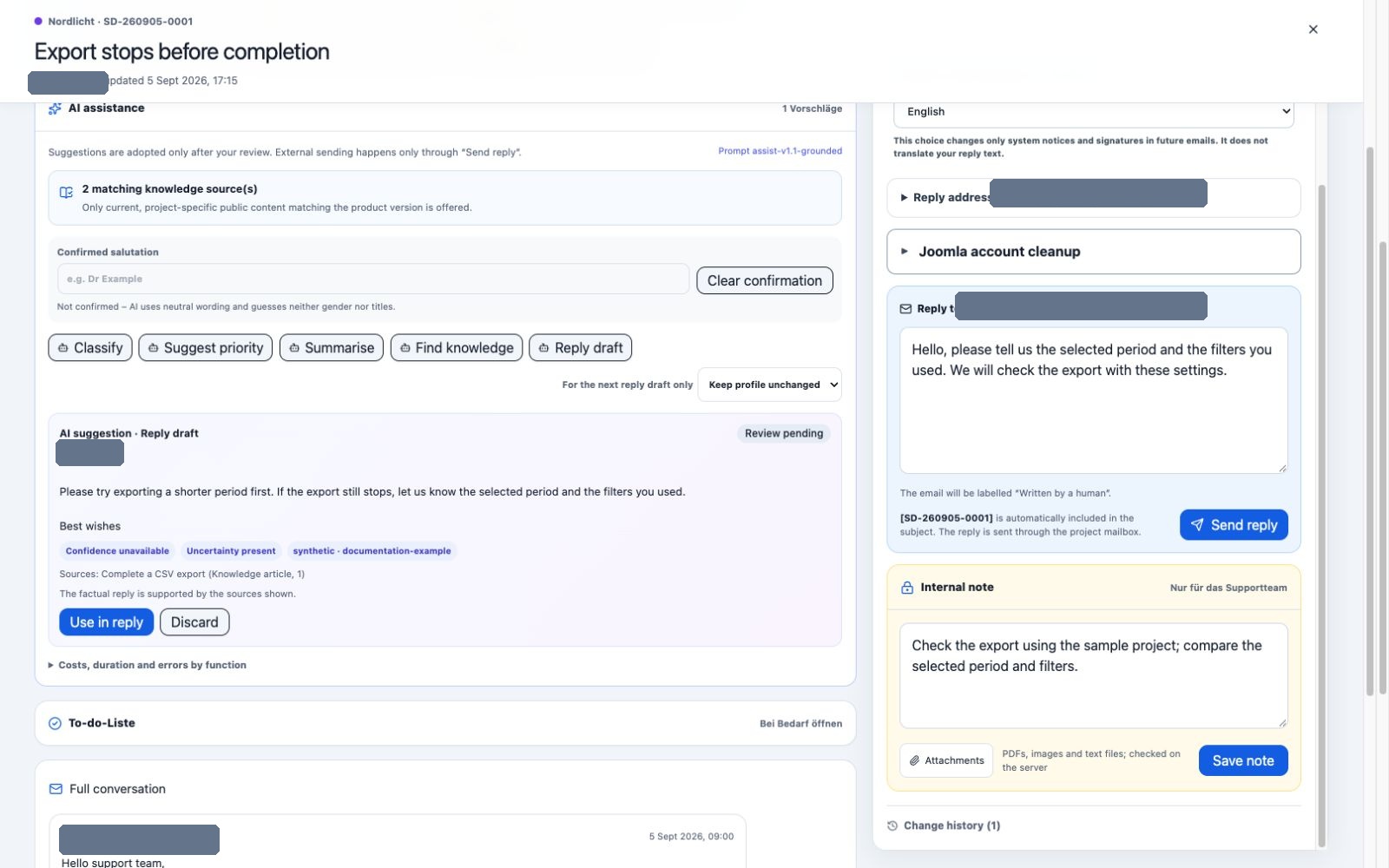Image resolution: width=1389 pixels, height=868 pixels.
Task: Click into the reply message textarea
Action: pos(1094,400)
